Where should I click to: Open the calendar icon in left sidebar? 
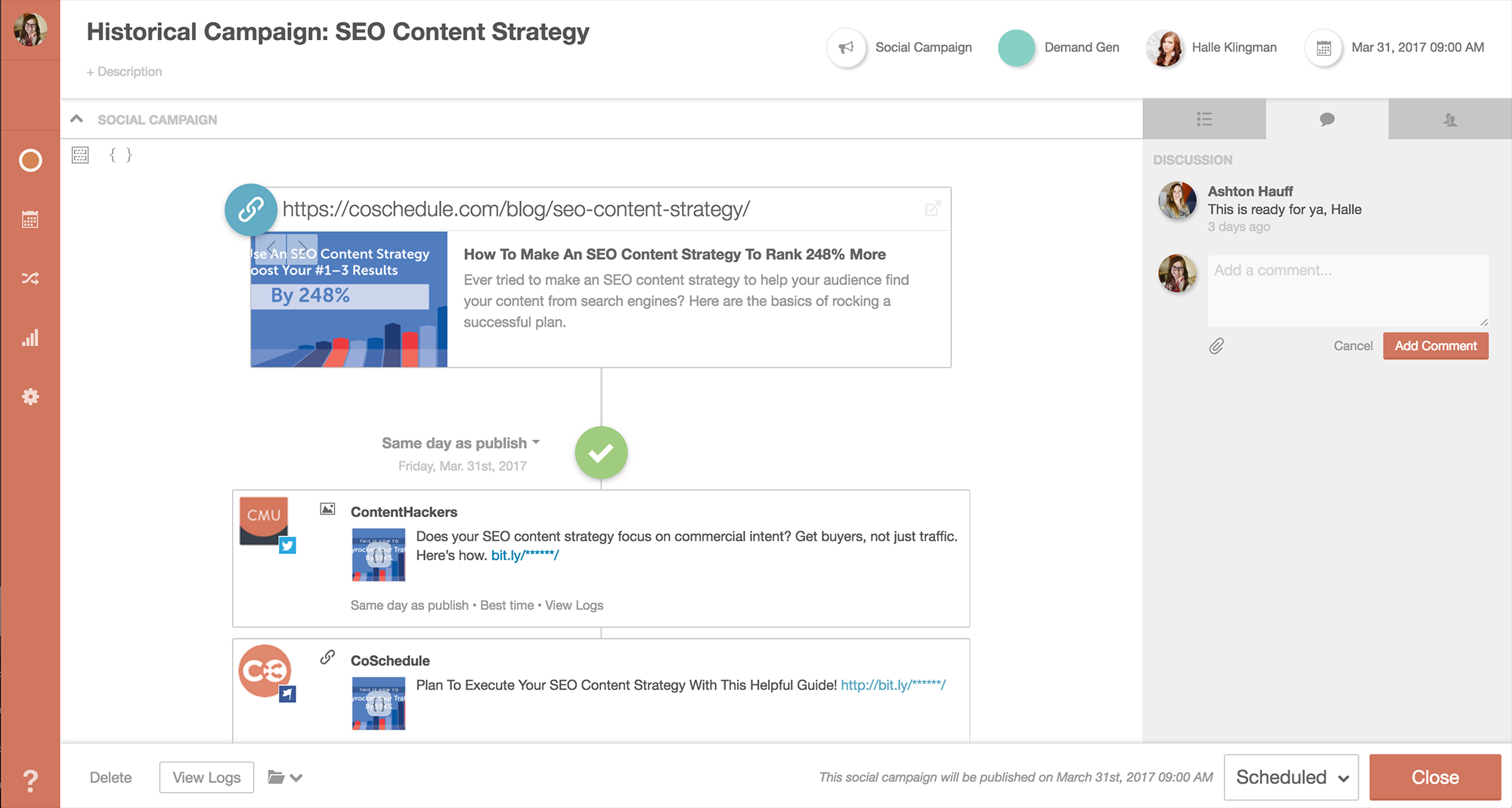(x=30, y=220)
